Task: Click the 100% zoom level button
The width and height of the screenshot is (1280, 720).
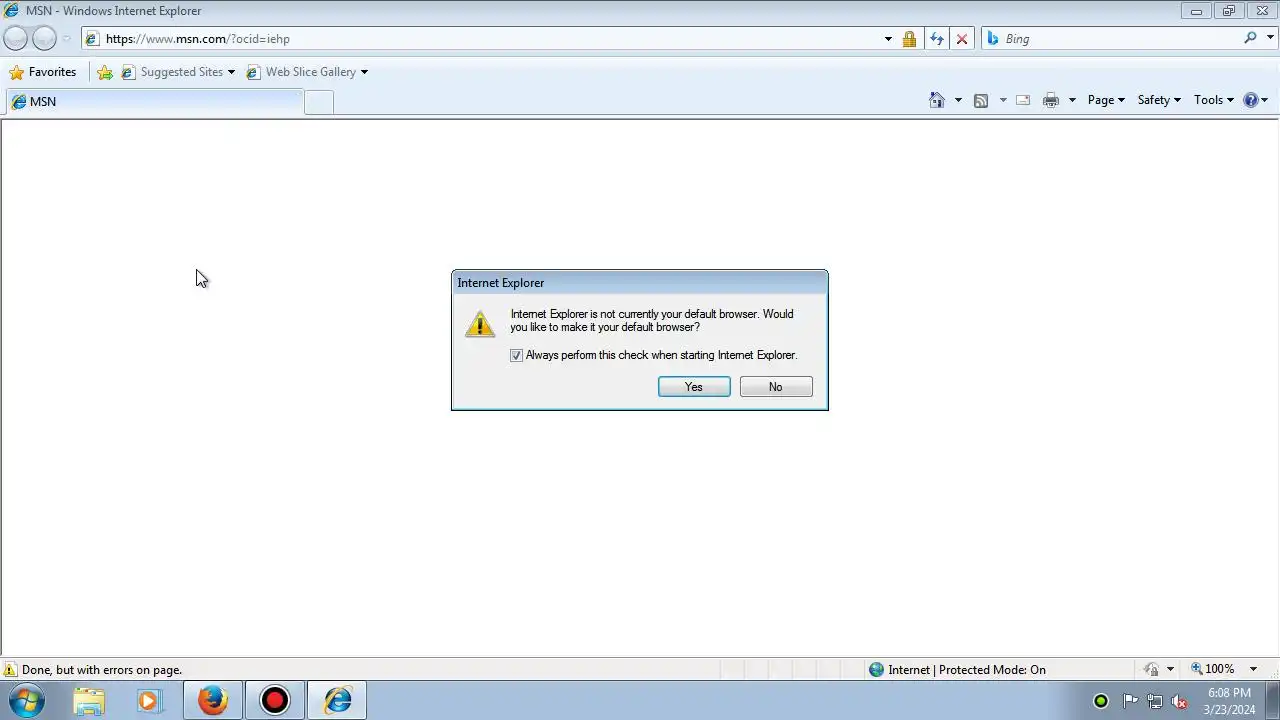Action: tap(1212, 669)
